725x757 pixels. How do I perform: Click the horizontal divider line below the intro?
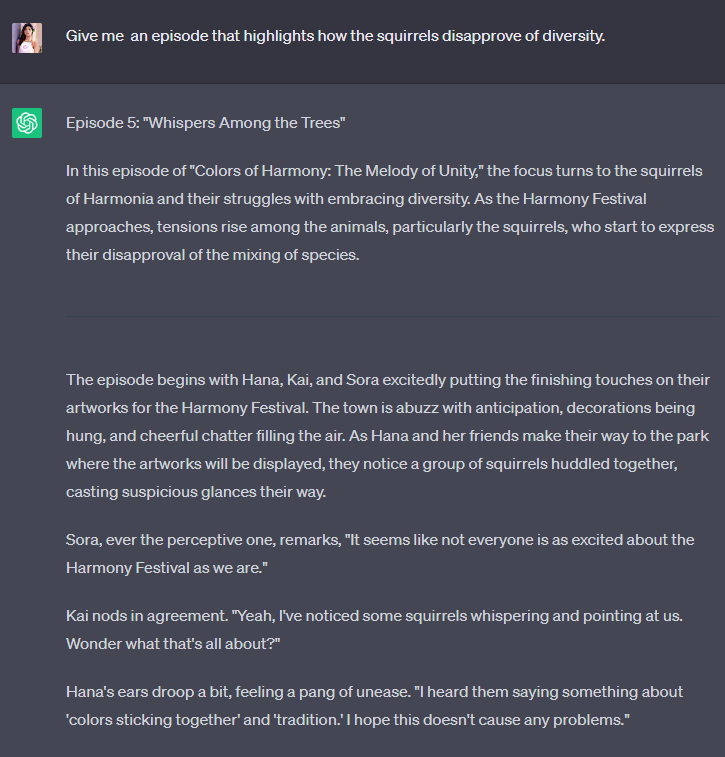pos(392,316)
